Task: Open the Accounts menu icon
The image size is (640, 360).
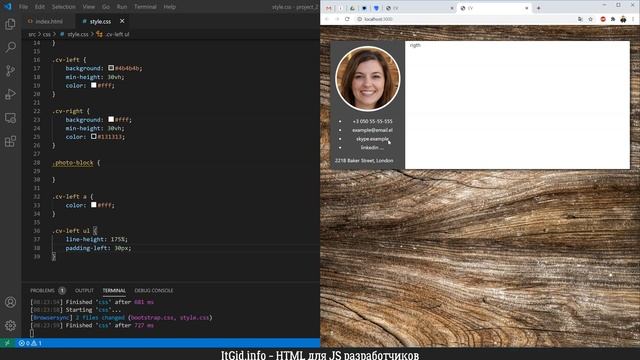Action: 10,302
